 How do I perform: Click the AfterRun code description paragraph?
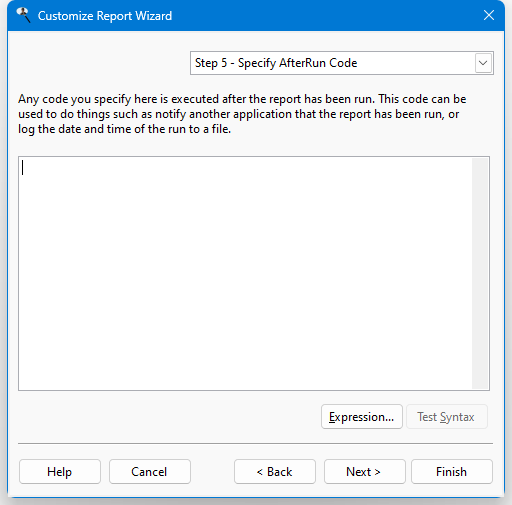click(x=242, y=114)
